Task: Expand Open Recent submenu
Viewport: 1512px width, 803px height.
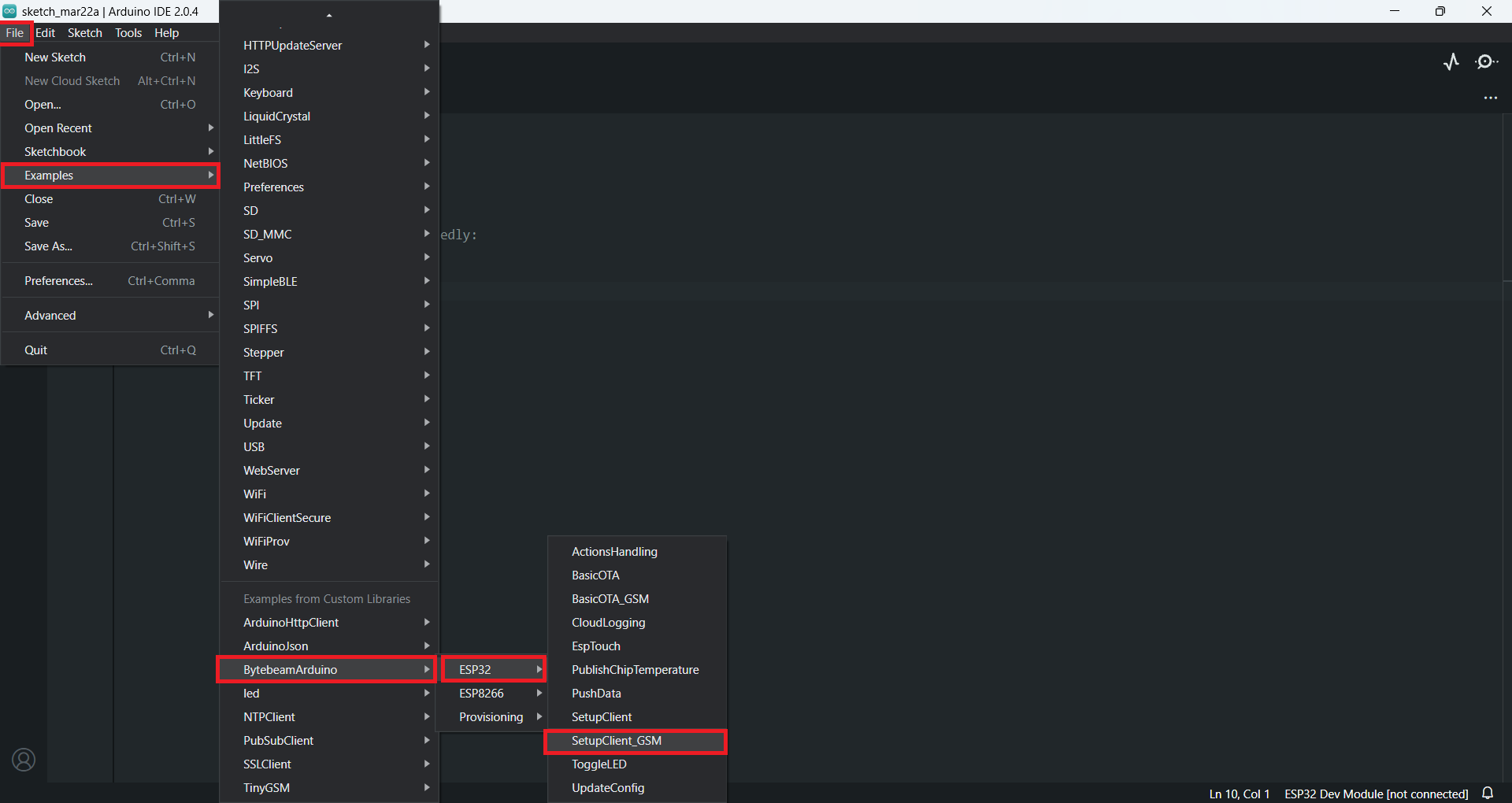Action: 110,128
